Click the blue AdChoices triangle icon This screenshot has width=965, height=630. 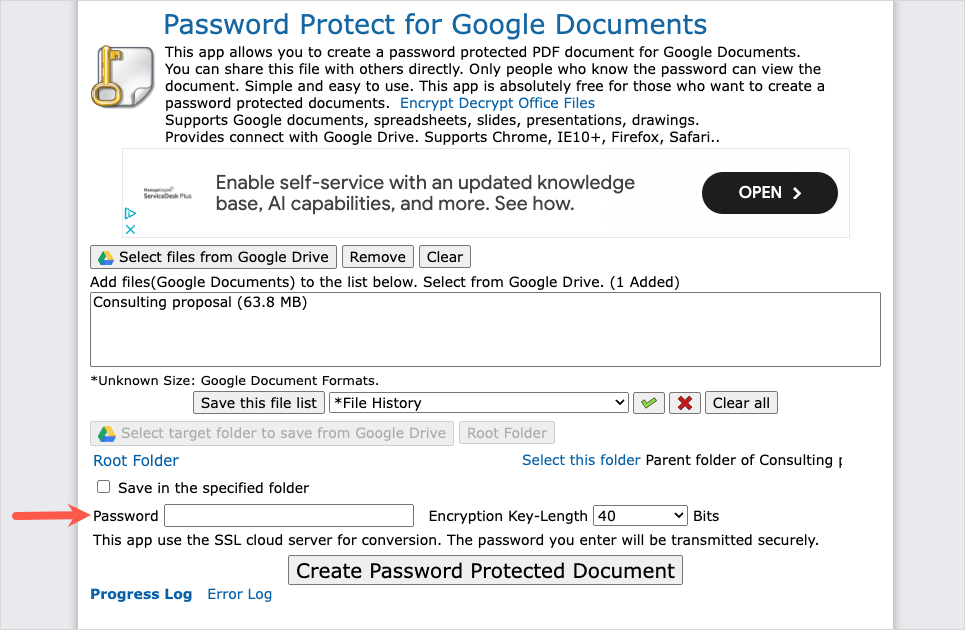click(130, 213)
